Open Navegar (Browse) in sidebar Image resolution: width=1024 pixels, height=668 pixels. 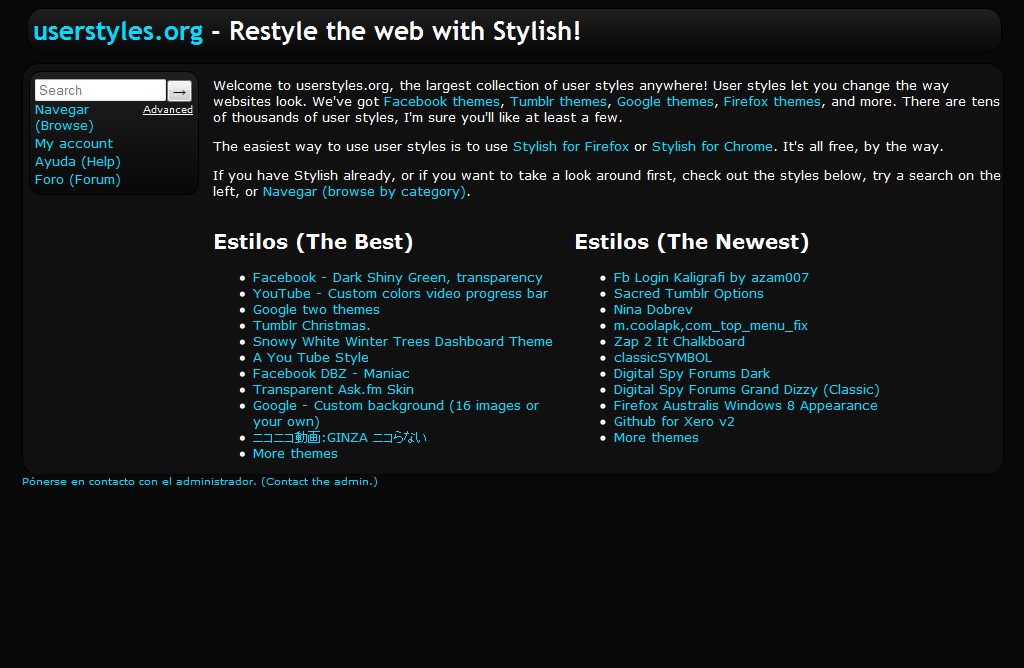[64, 118]
